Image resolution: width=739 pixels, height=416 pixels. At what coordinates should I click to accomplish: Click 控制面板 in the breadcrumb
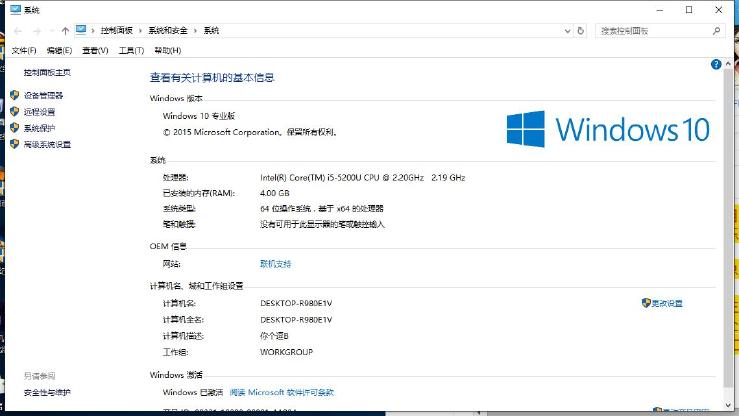tap(117, 31)
